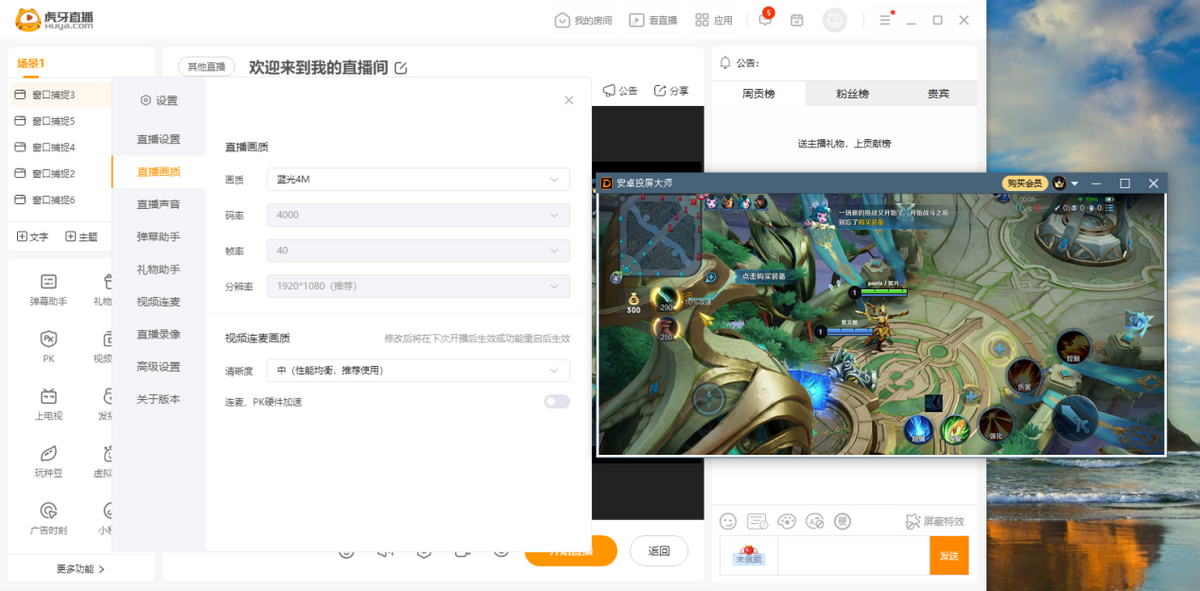Click the 返回 button
The width and height of the screenshot is (1200, 591).
click(658, 551)
